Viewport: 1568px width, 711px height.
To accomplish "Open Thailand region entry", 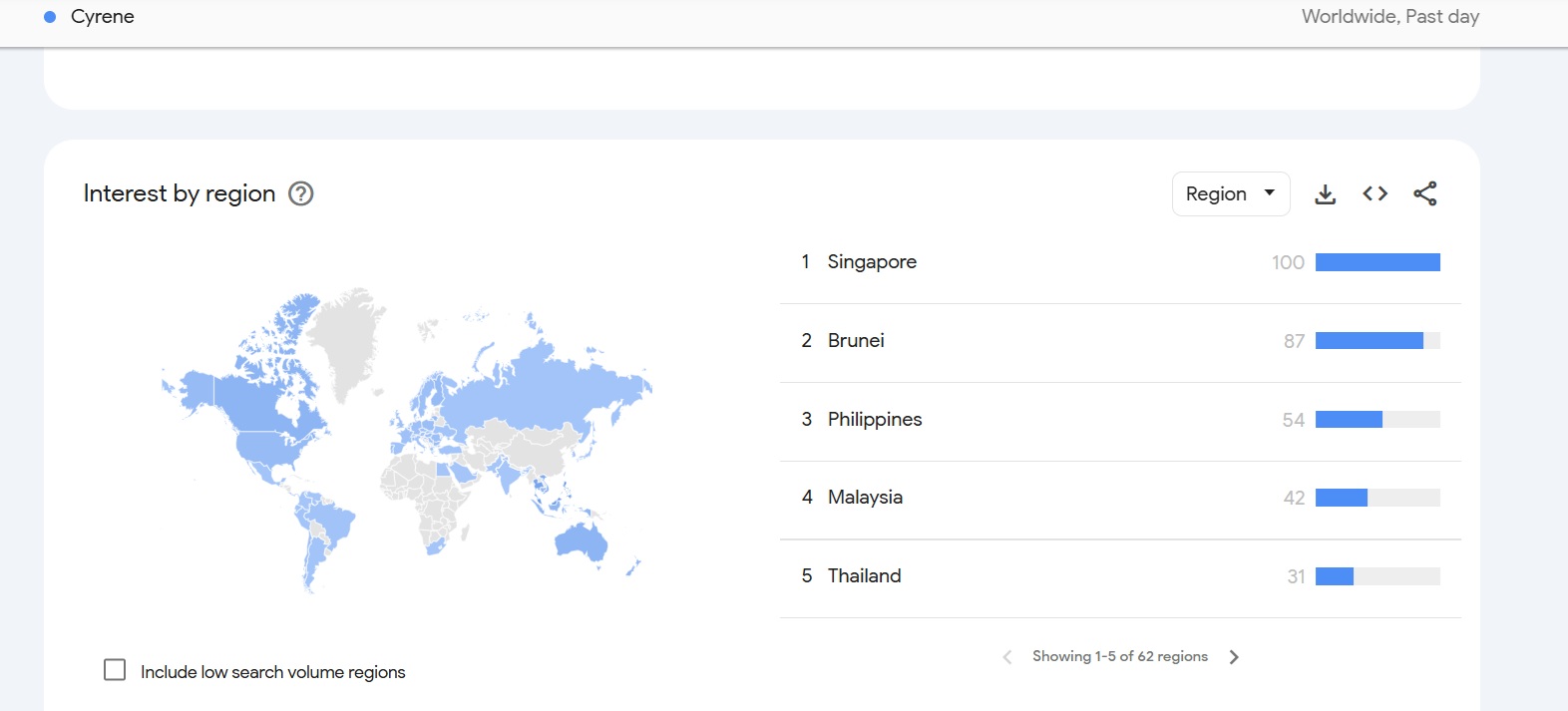I will (x=864, y=576).
